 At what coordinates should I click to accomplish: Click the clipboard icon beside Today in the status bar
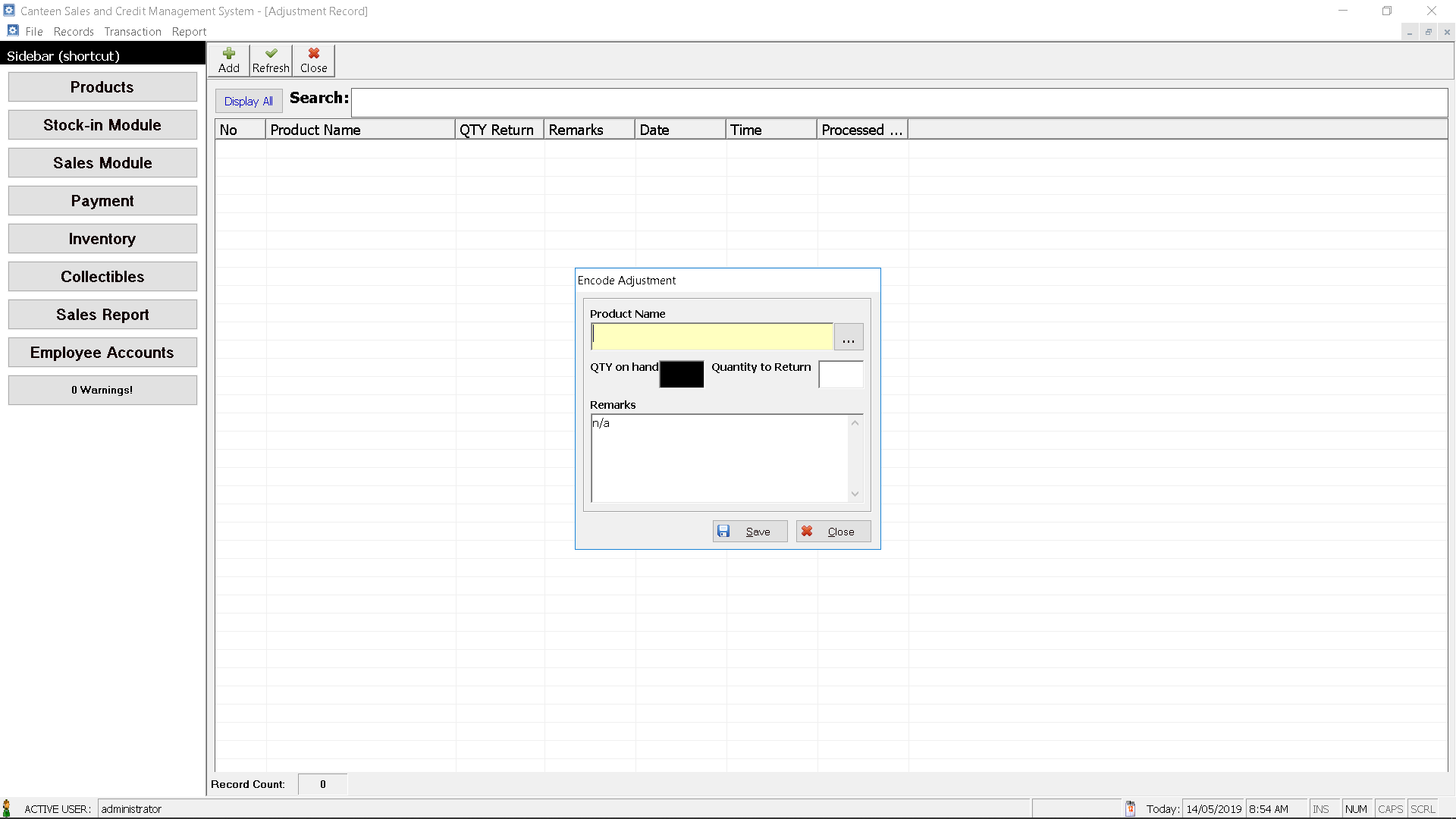point(1130,808)
